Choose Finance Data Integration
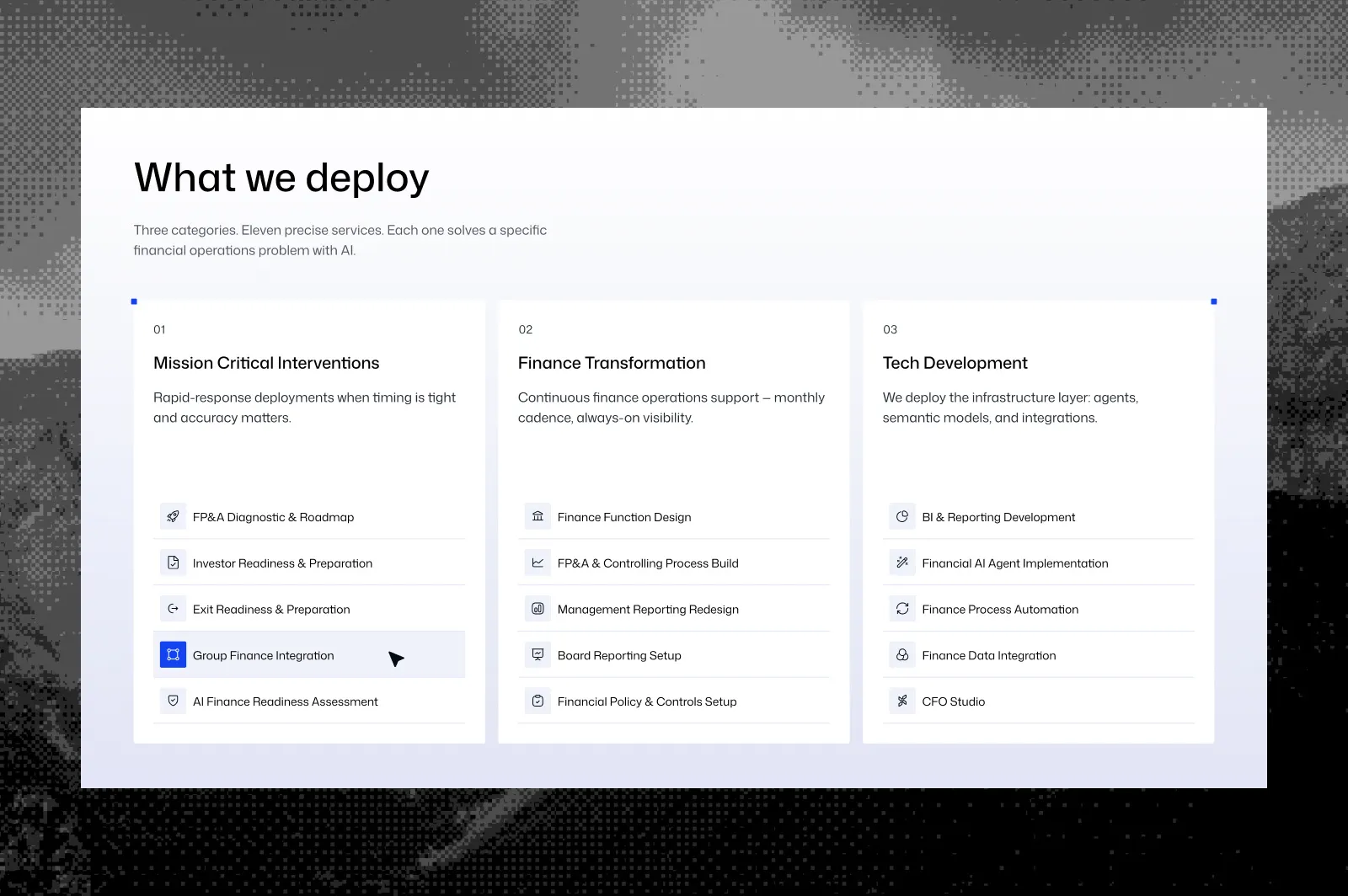This screenshot has width=1348, height=896. point(1039,654)
